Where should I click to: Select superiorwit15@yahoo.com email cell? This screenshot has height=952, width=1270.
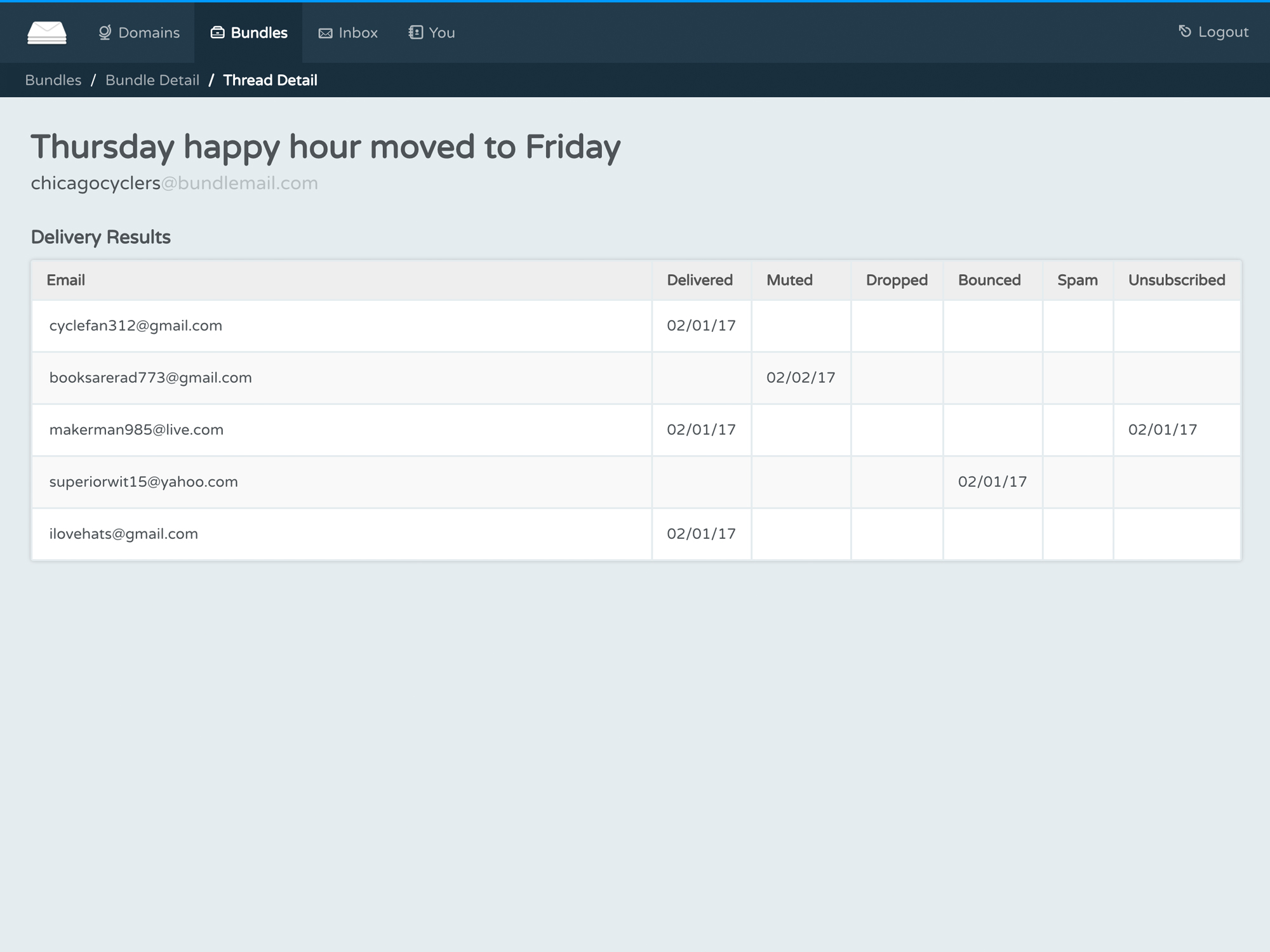coord(342,482)
